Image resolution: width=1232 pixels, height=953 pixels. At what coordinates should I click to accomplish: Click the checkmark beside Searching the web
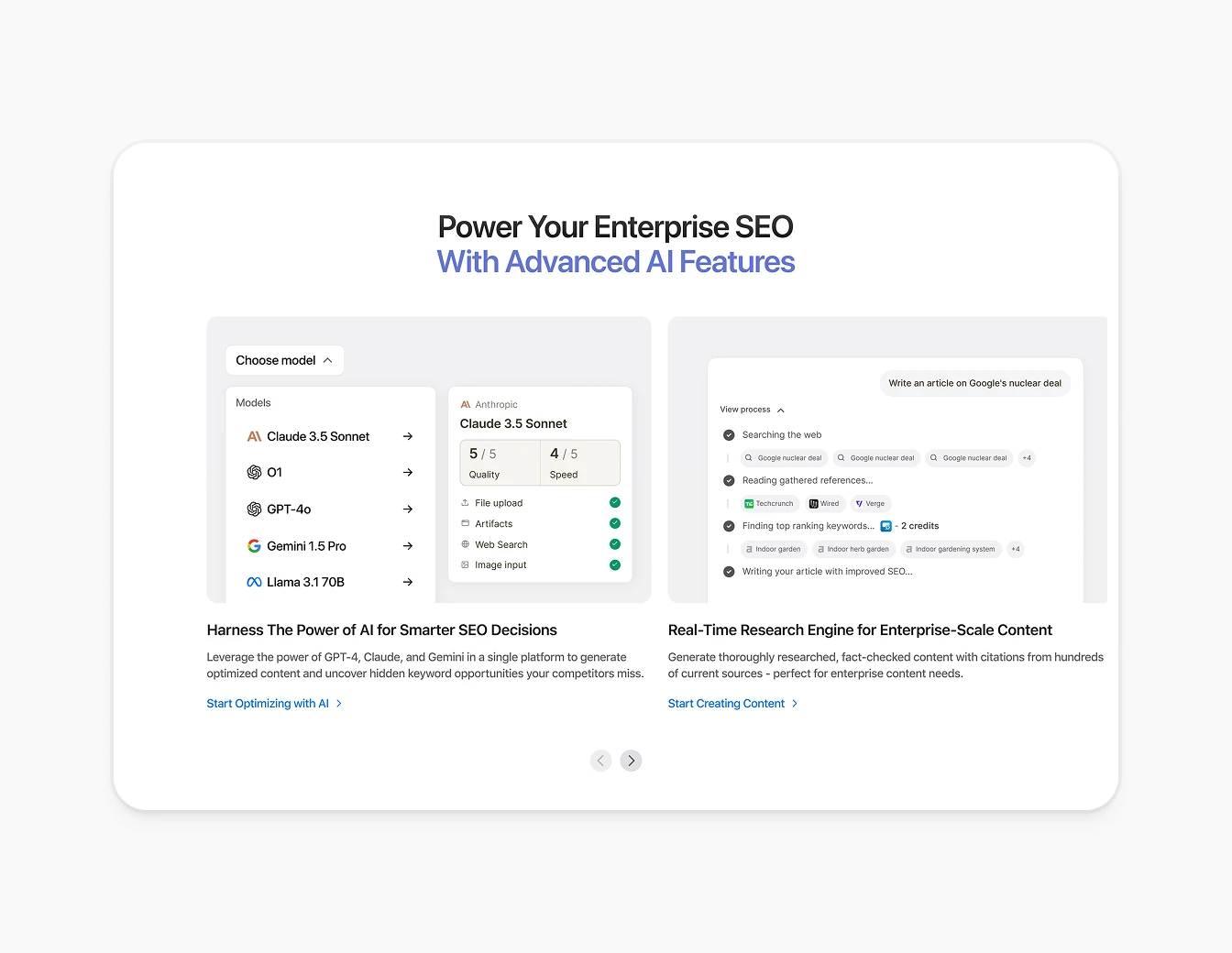point(729,434)
